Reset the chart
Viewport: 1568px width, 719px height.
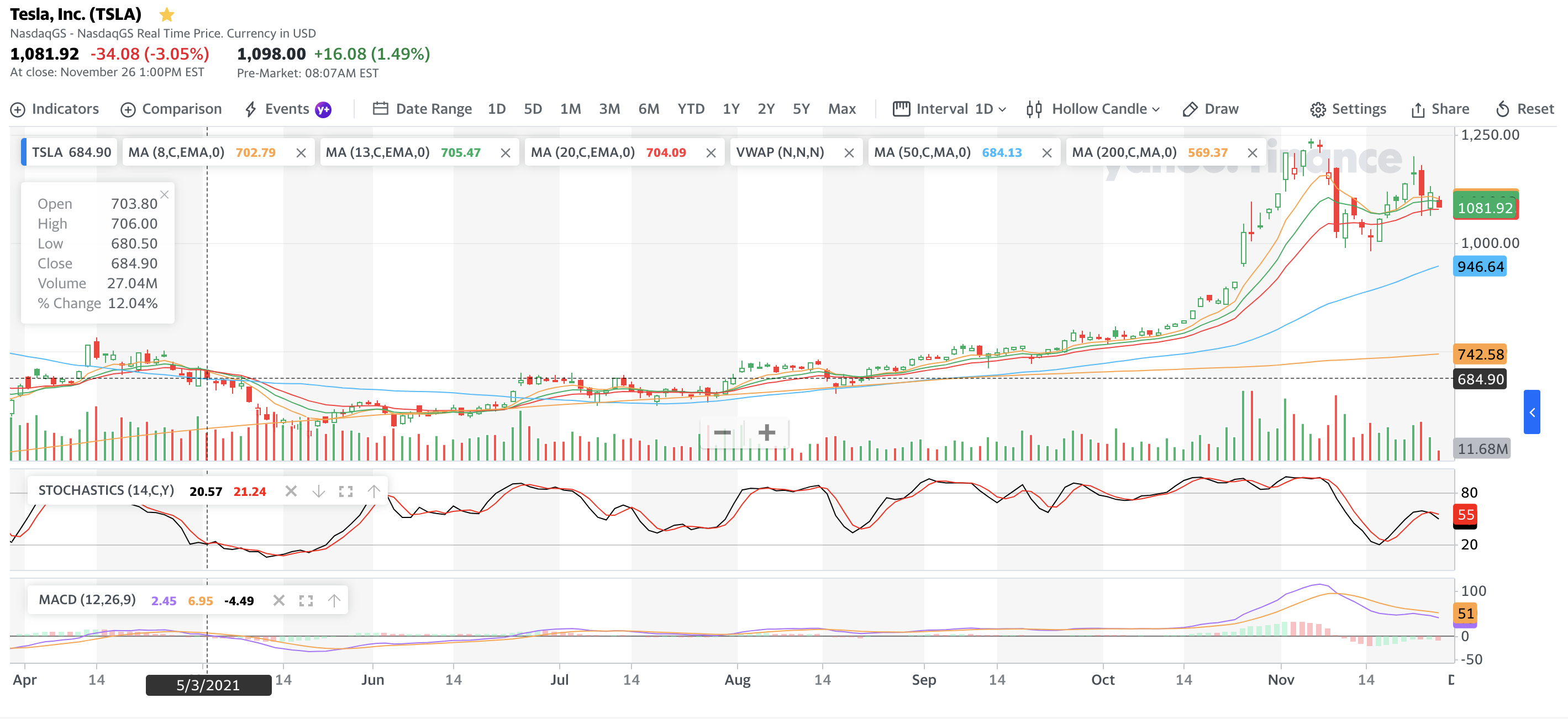pos(1525,109)
